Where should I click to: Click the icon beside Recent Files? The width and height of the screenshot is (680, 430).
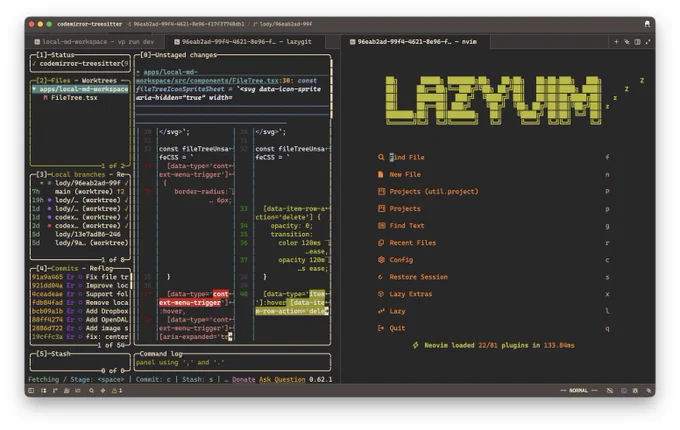[381, 243]
